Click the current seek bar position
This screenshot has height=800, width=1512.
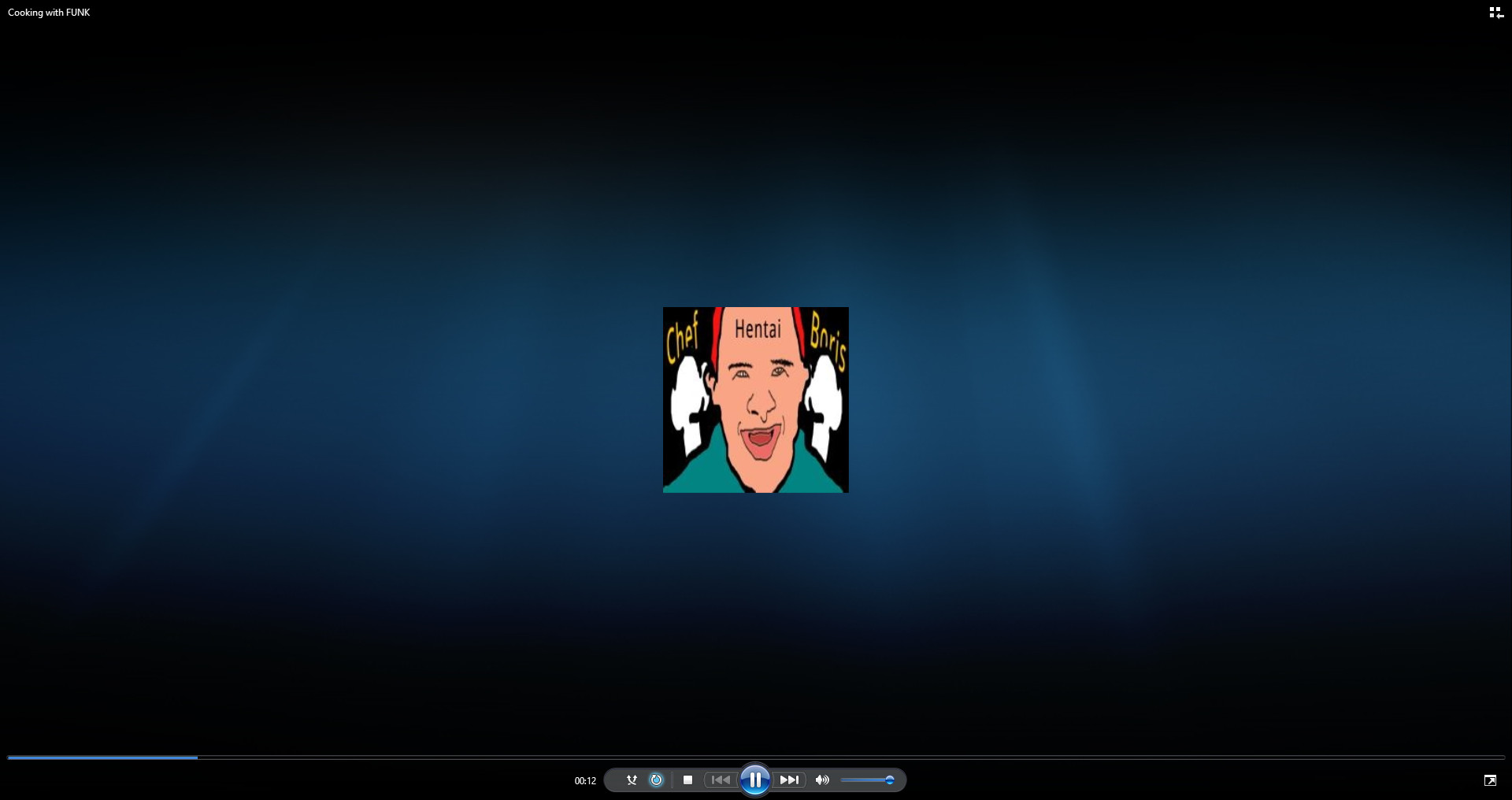[197, 757]
